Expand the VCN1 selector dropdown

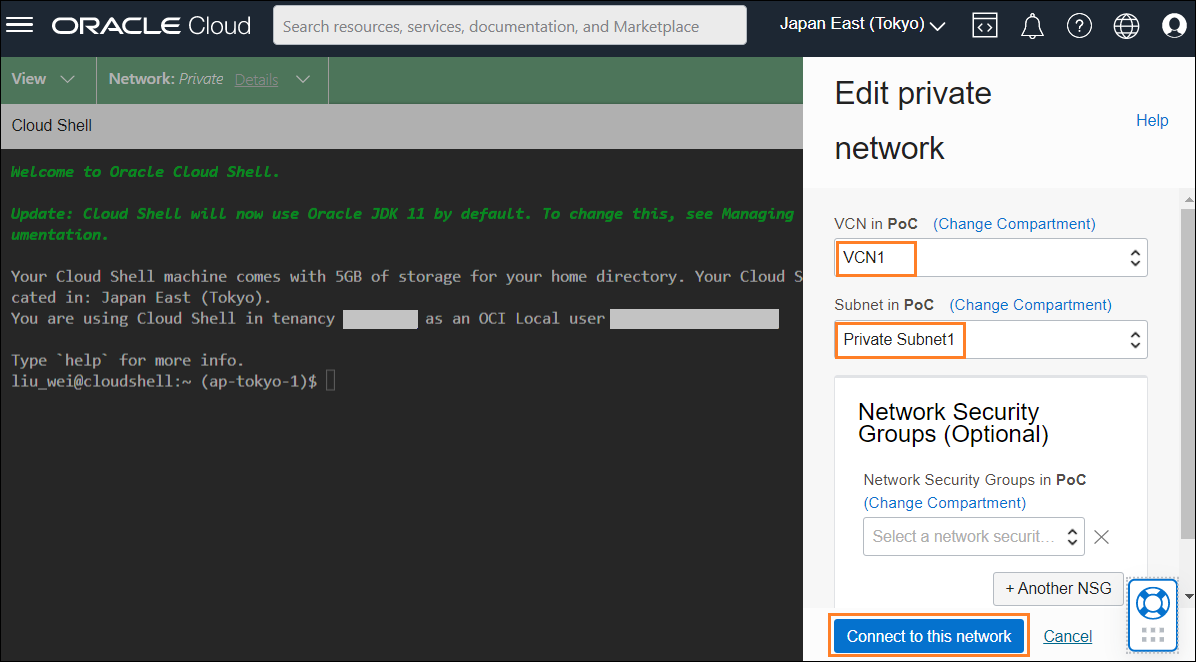coord(1135,257)
